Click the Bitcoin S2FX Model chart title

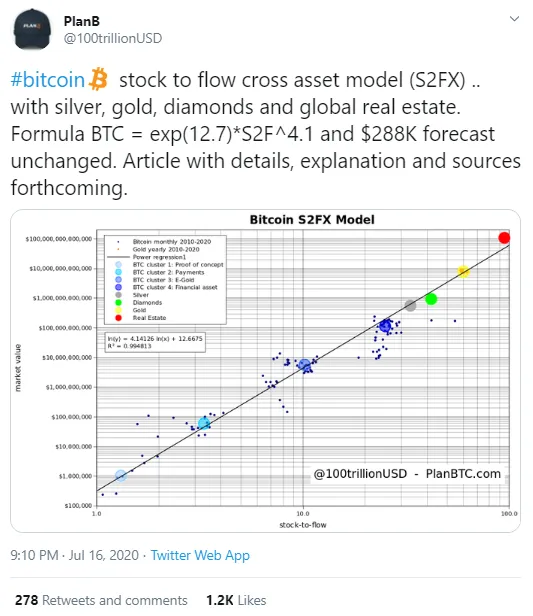[312, 220]
